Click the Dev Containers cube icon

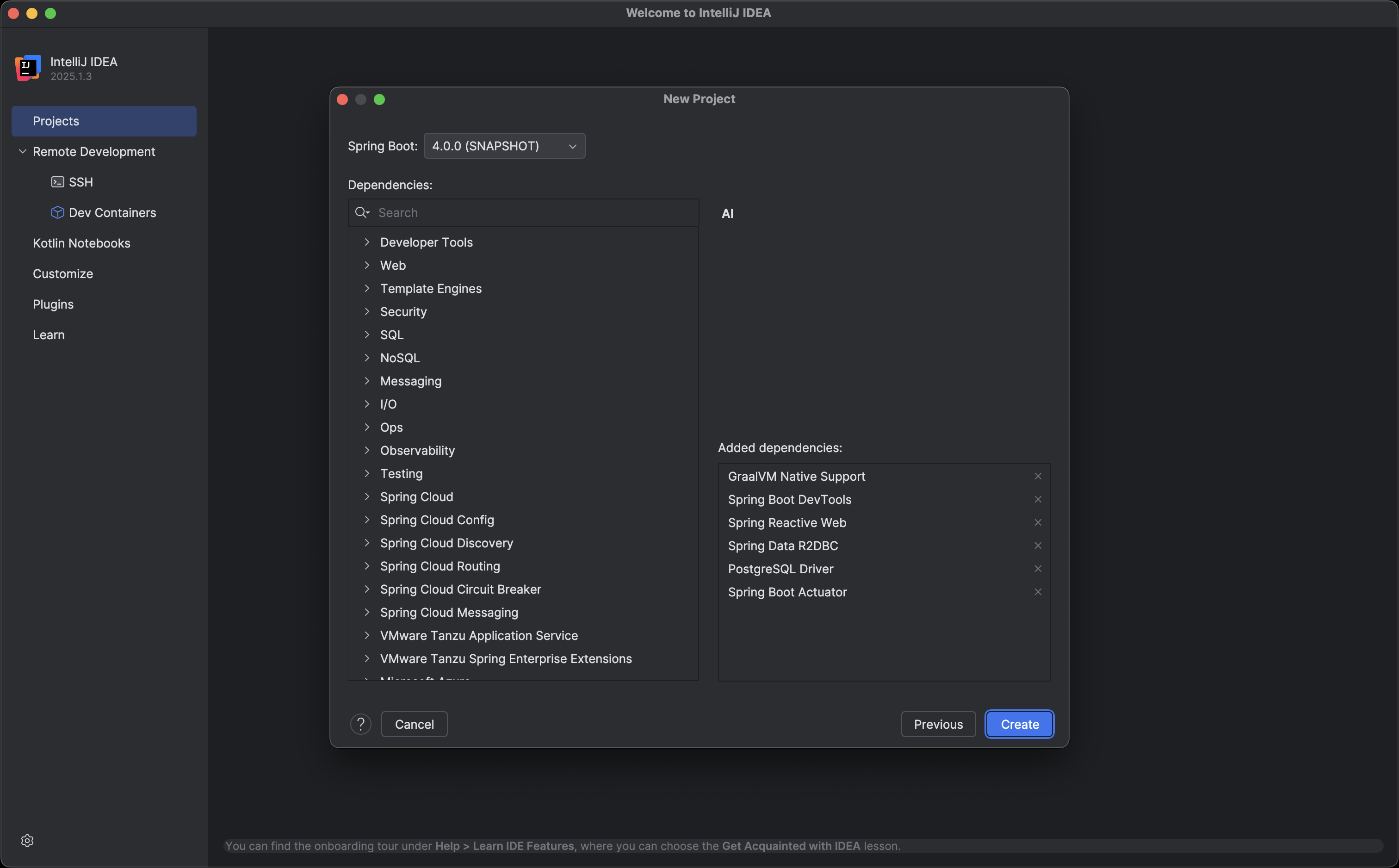[57, 212]
